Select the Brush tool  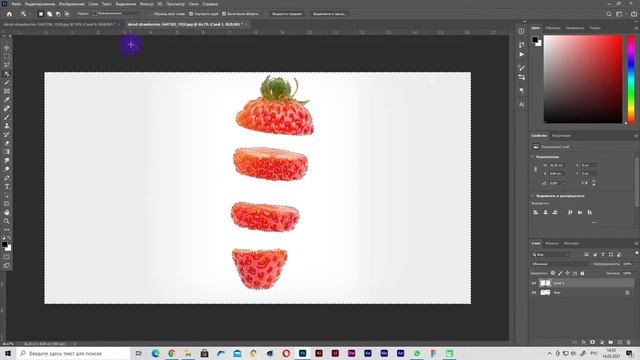pos(7,117)
